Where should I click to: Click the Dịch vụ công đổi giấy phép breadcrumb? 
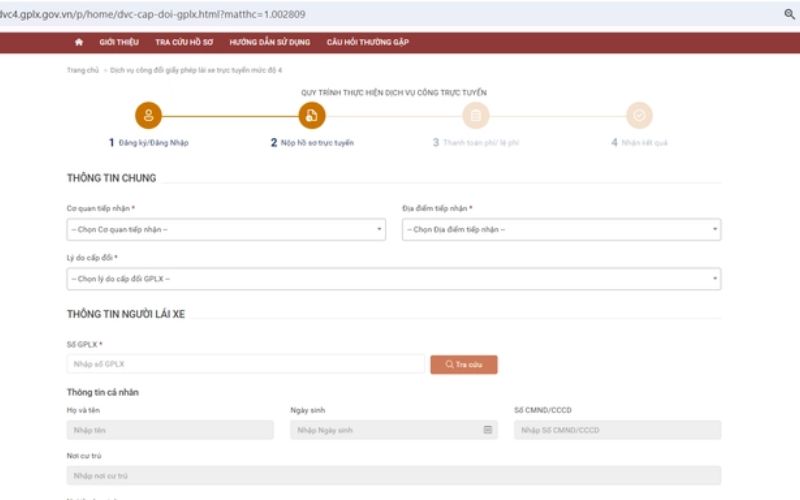click(196, 70)
